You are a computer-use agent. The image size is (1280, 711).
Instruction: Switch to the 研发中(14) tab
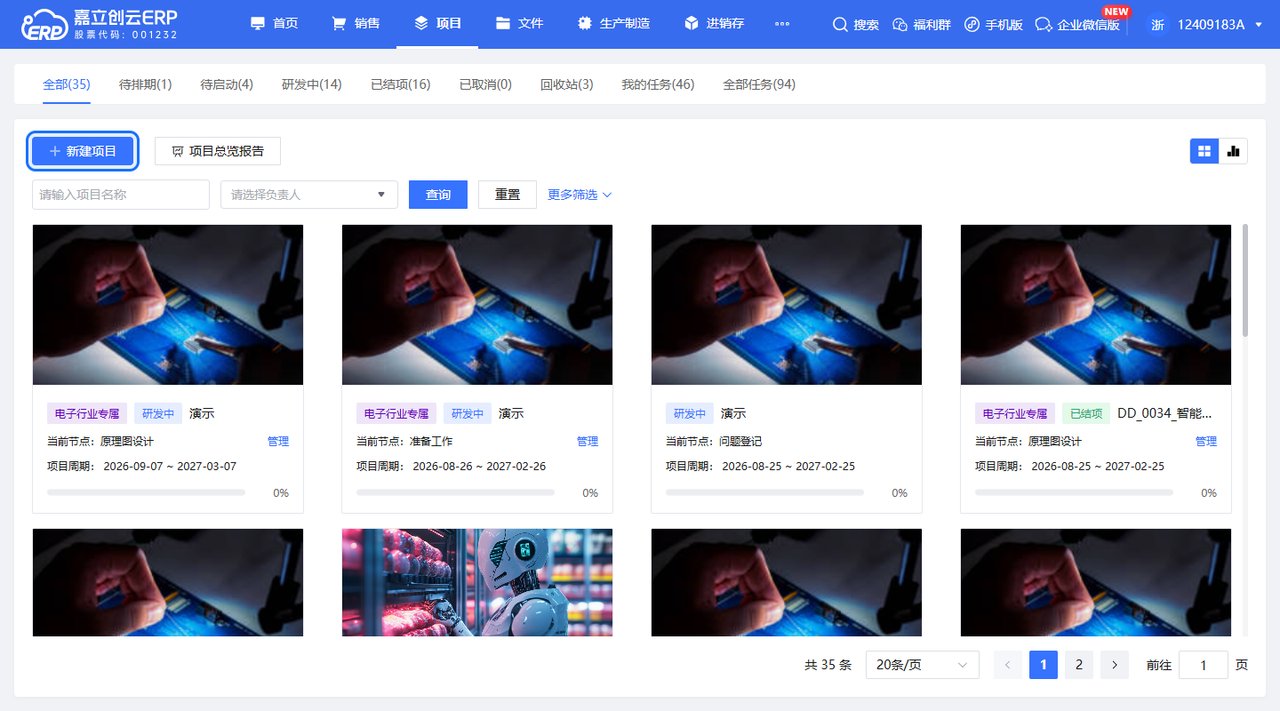[312, 85]
